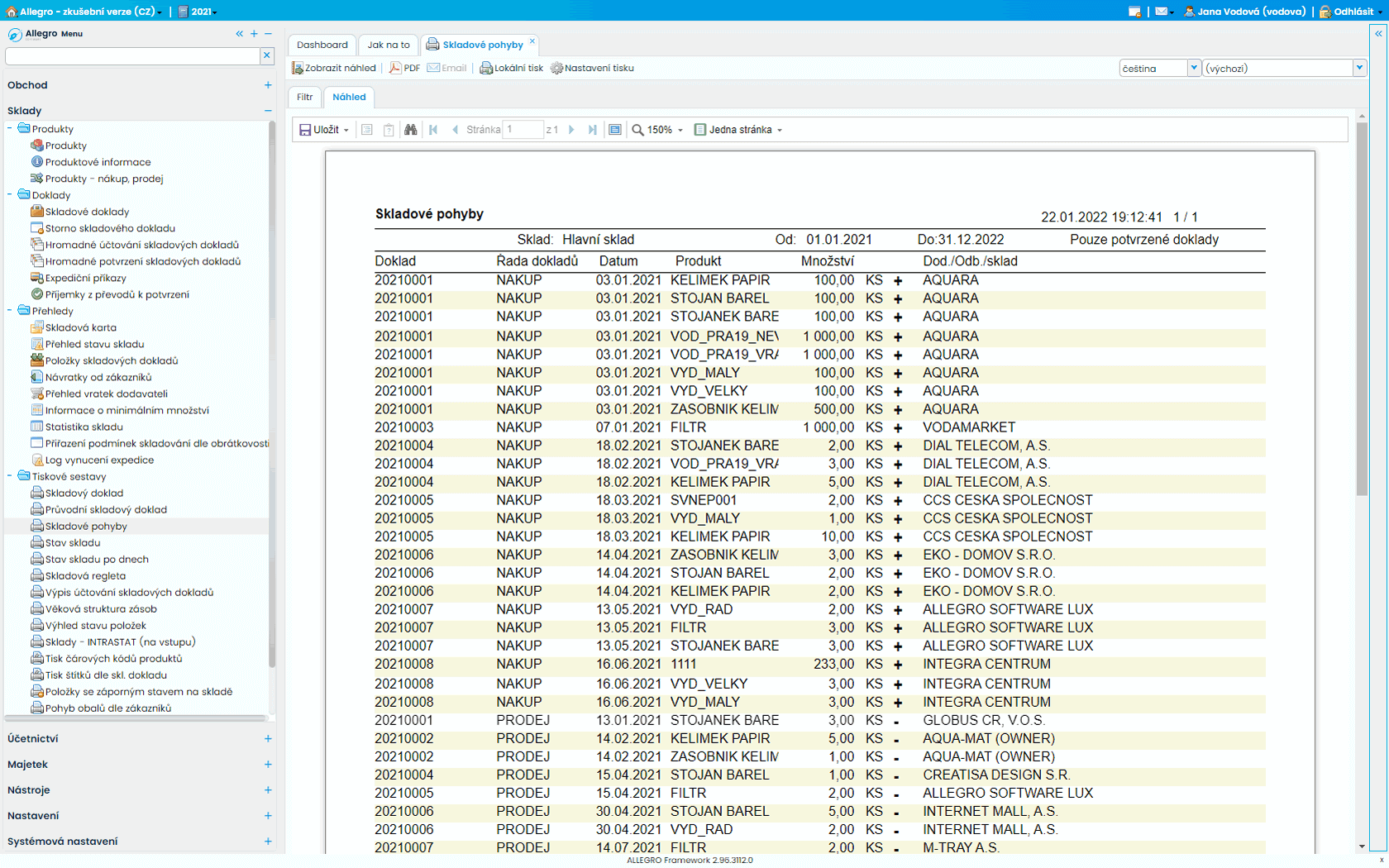
Task: Toggle the full-page view icon beside zoom
Action: pyautogui.click(x=614, y=130)
